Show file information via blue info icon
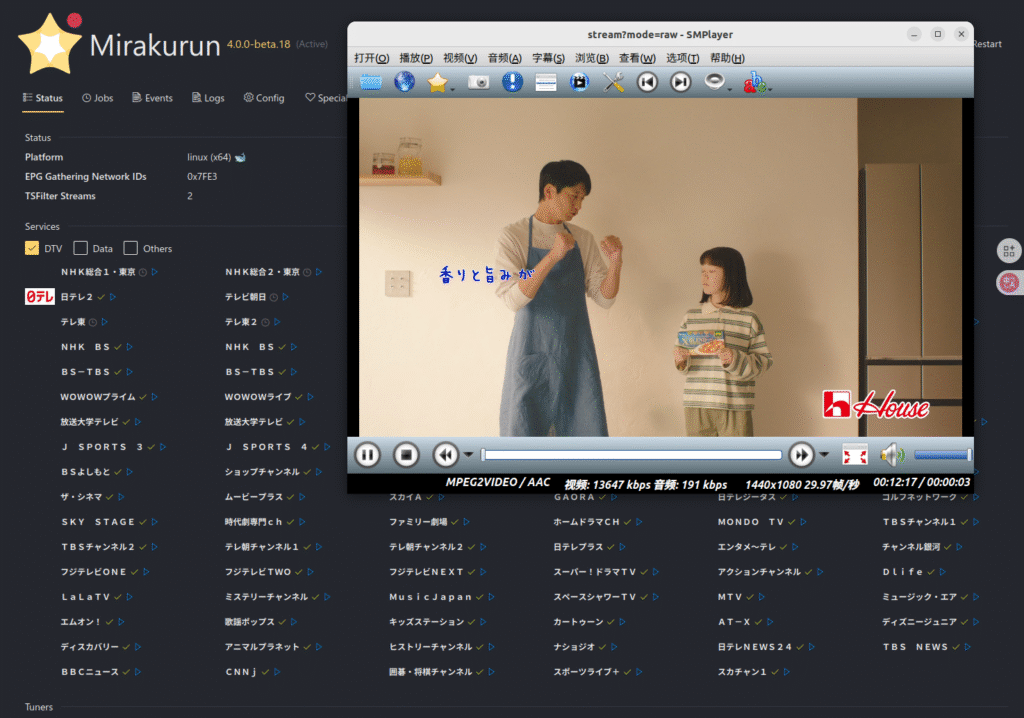 coord(513,83)
